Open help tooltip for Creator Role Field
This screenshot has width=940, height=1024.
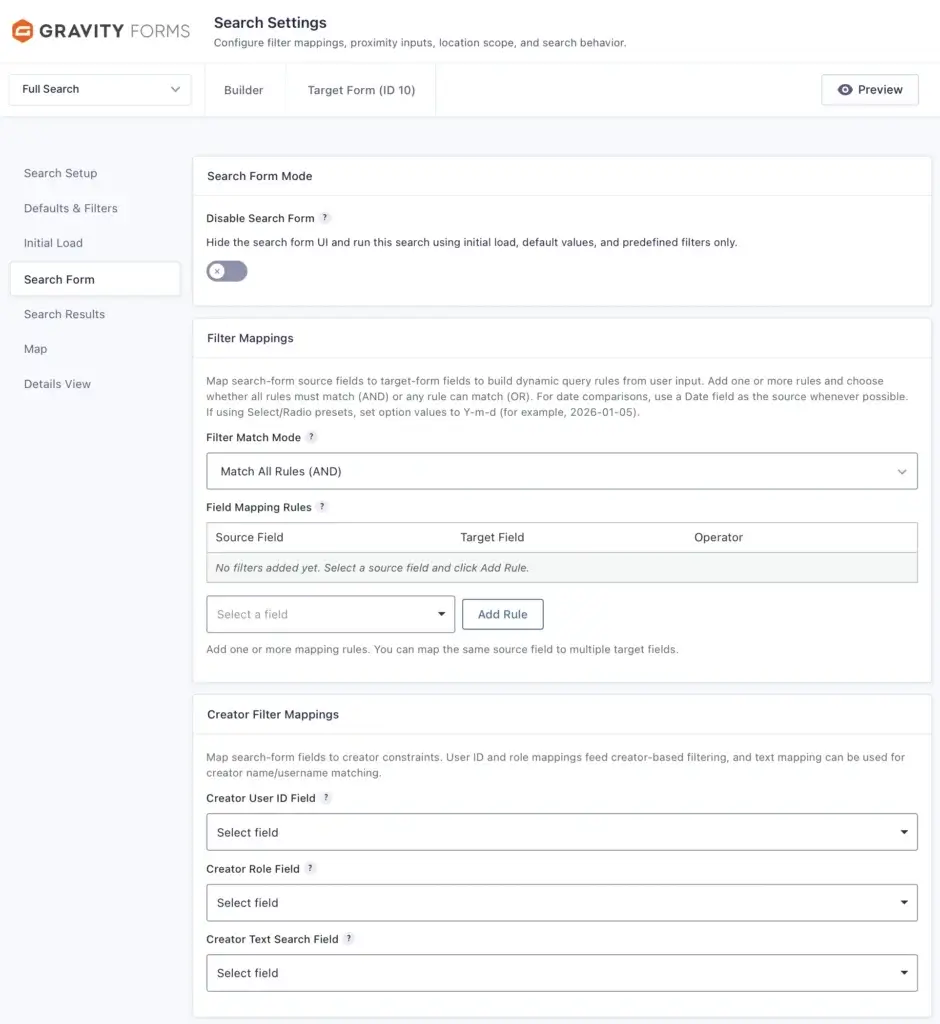pyautogui.click(x=310, y=868)
